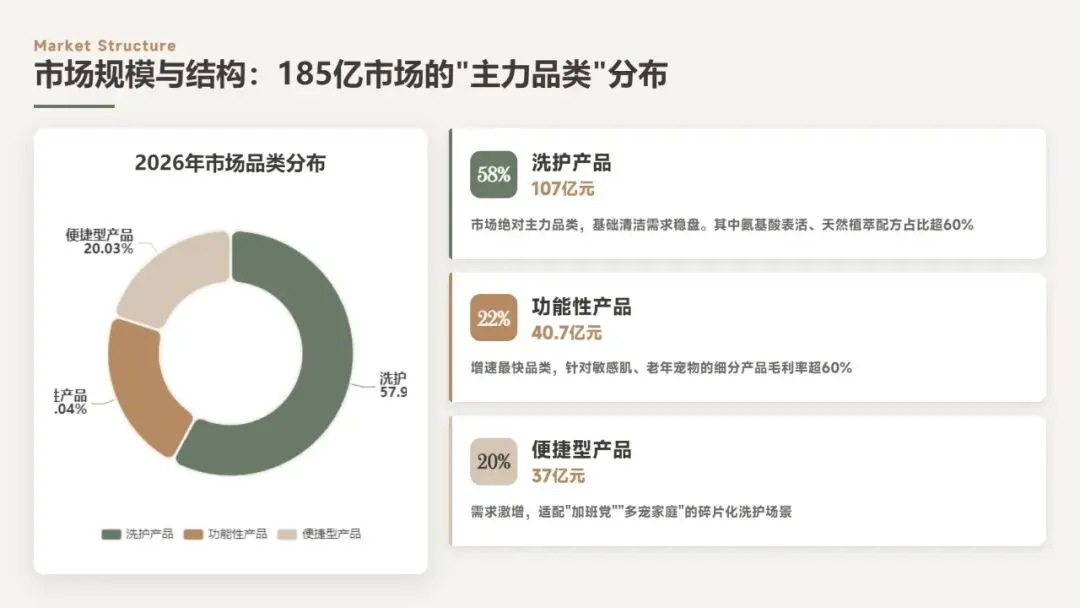The width and height of the screenshot is (1080, 608).
Task: Select the beige 便捷型产品 legend swatch
Action: pos(287,534)
